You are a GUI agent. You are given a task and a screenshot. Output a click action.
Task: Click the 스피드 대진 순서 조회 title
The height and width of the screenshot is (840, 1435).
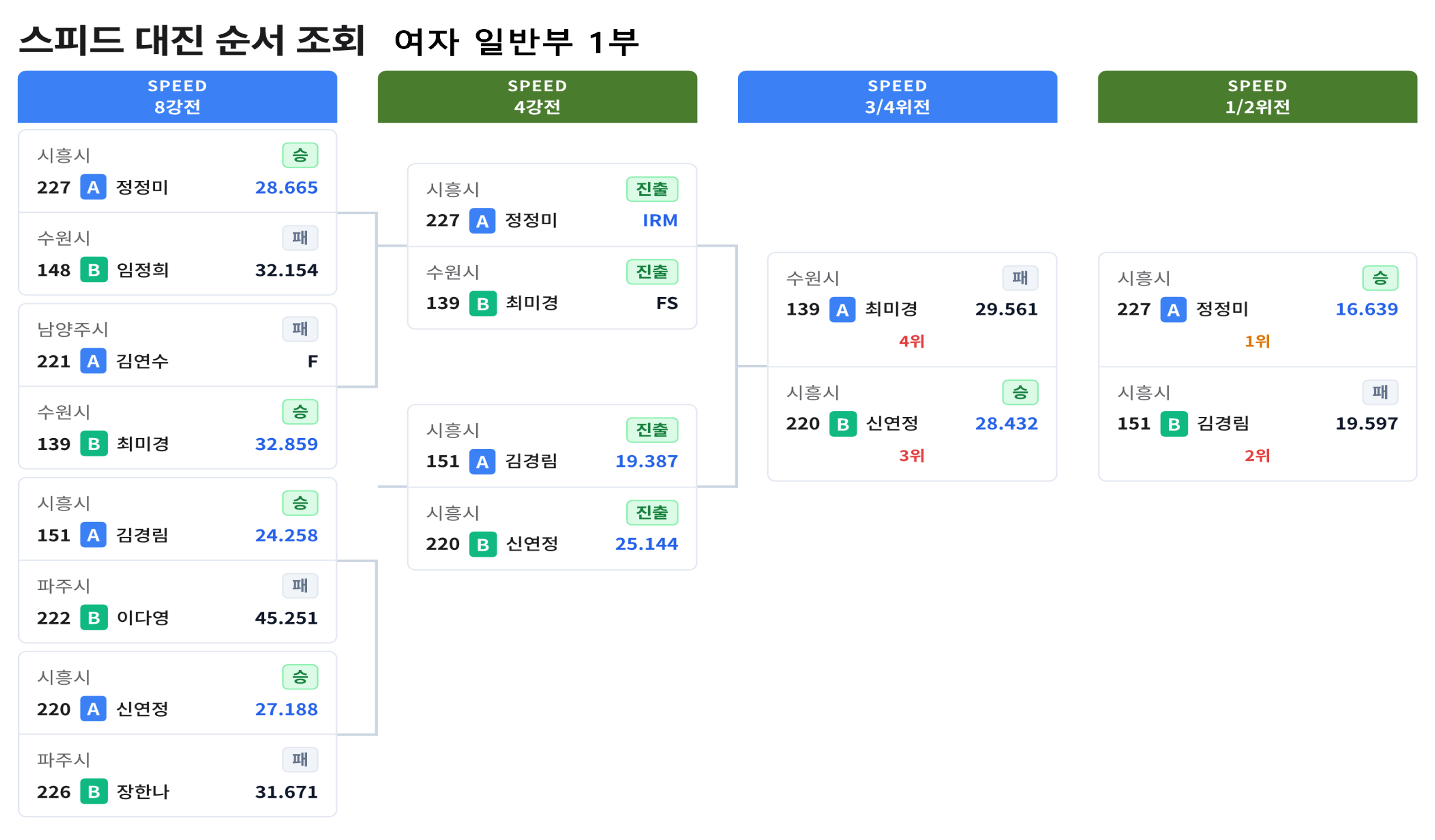coord(191,41)
